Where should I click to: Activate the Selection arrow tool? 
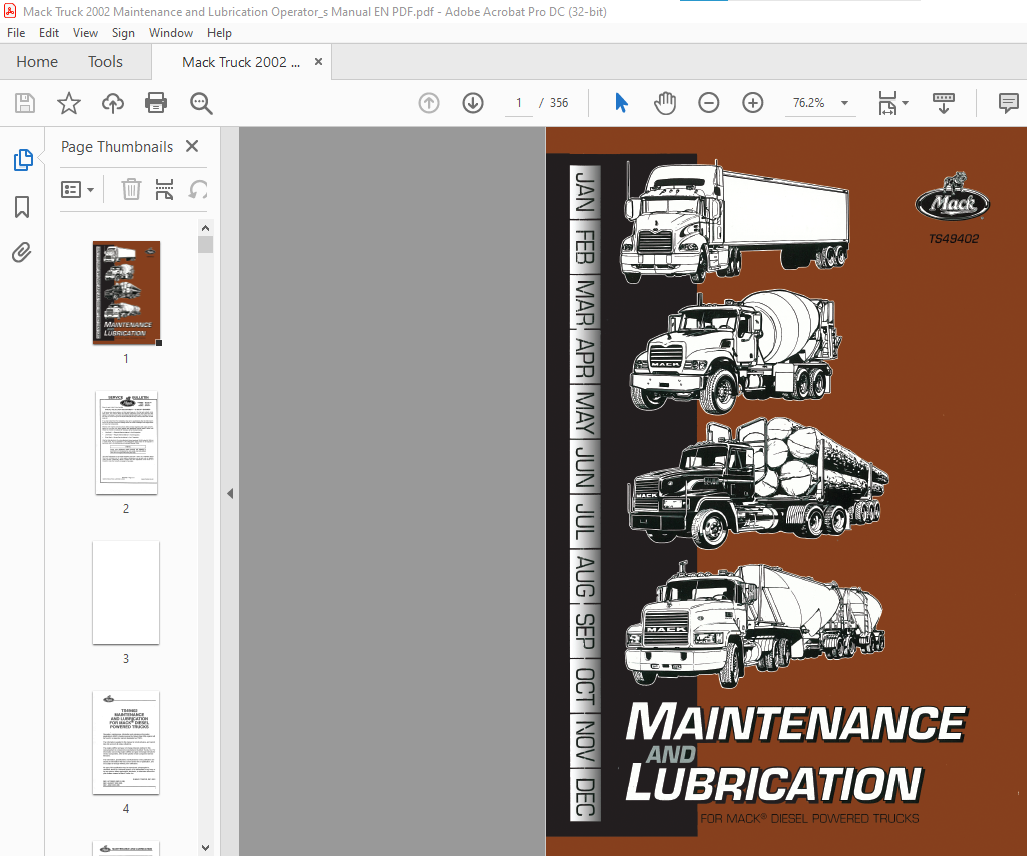click(621, 103)
